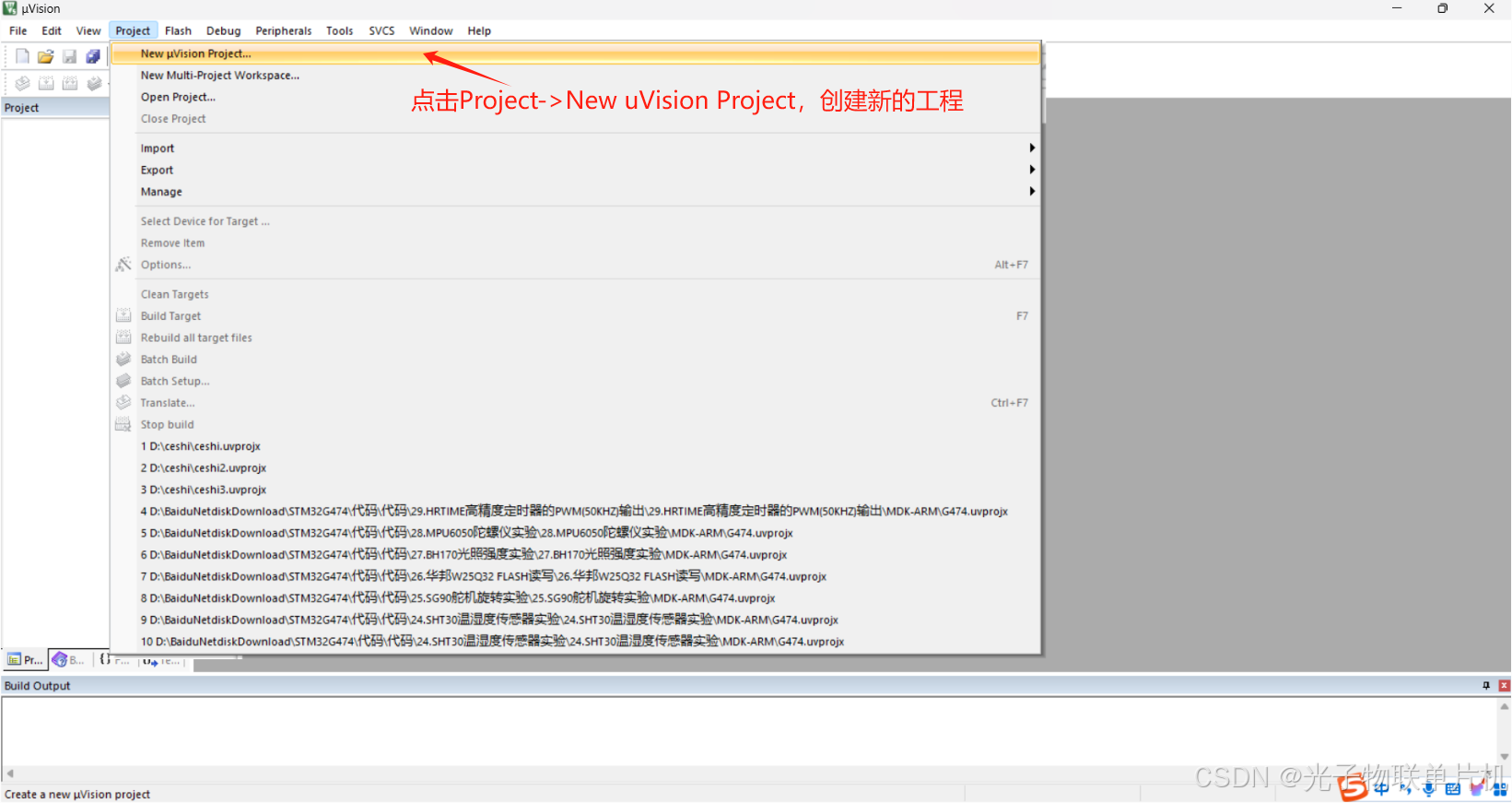Open recent project 7 W25Q32 FLASH

(576, 576)
